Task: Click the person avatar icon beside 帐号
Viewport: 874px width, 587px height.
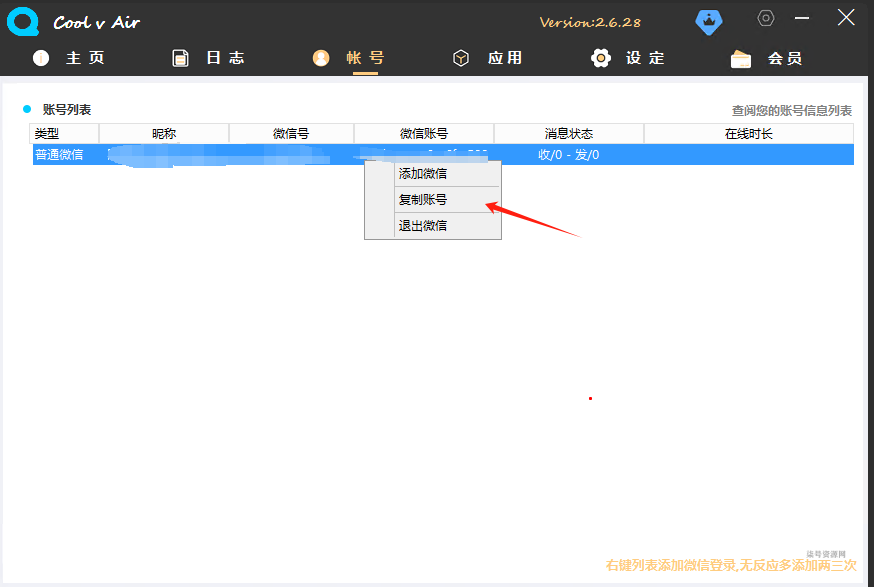Action: click(x=321, y=58)
